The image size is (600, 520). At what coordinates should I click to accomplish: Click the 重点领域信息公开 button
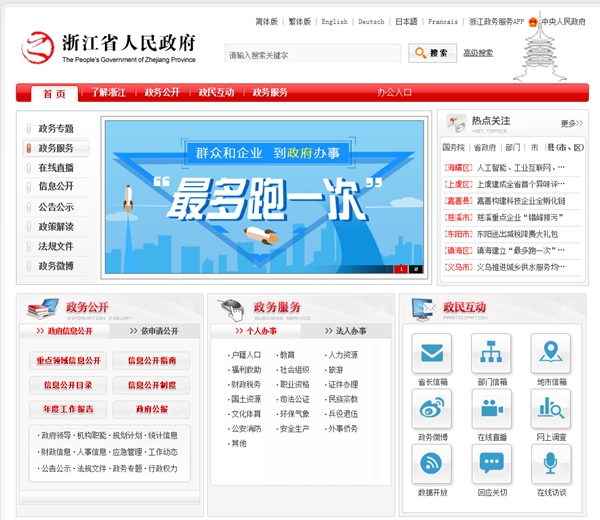click(68, 361)
